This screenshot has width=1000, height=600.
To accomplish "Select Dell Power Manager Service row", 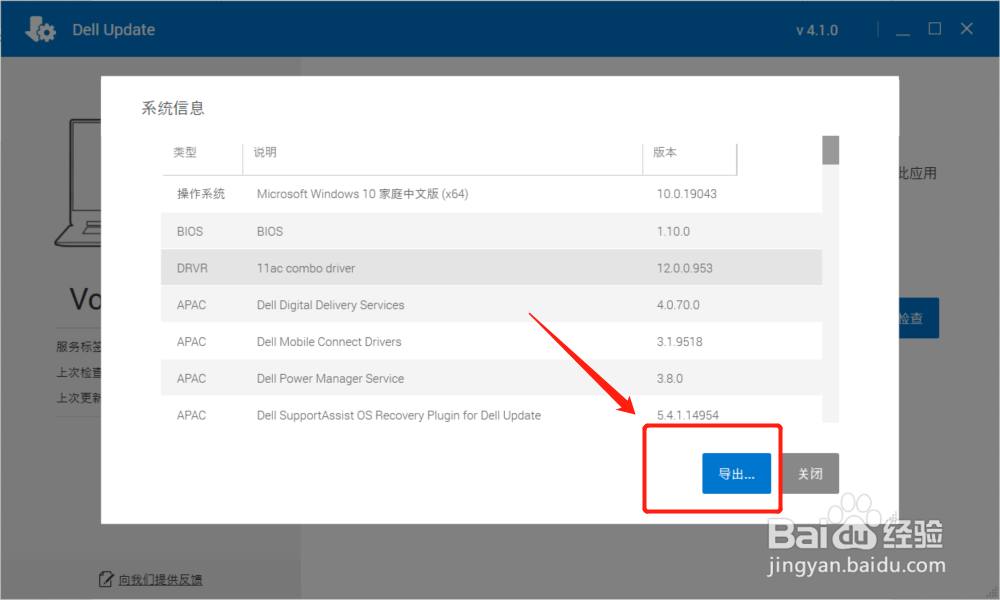I will (x=492, y=378).
